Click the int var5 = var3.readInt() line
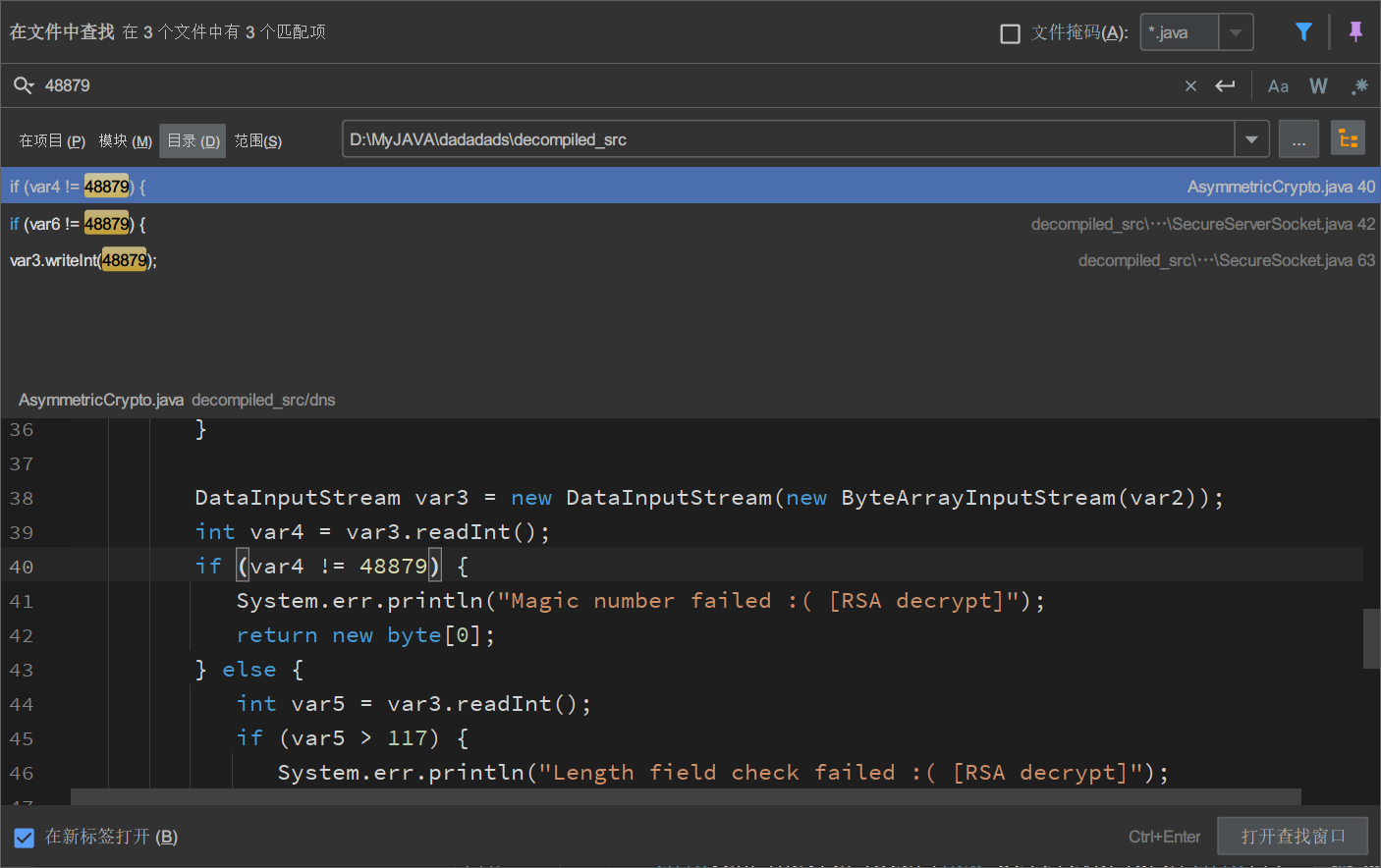This screenshot has width=1381, height=868. 414,704
